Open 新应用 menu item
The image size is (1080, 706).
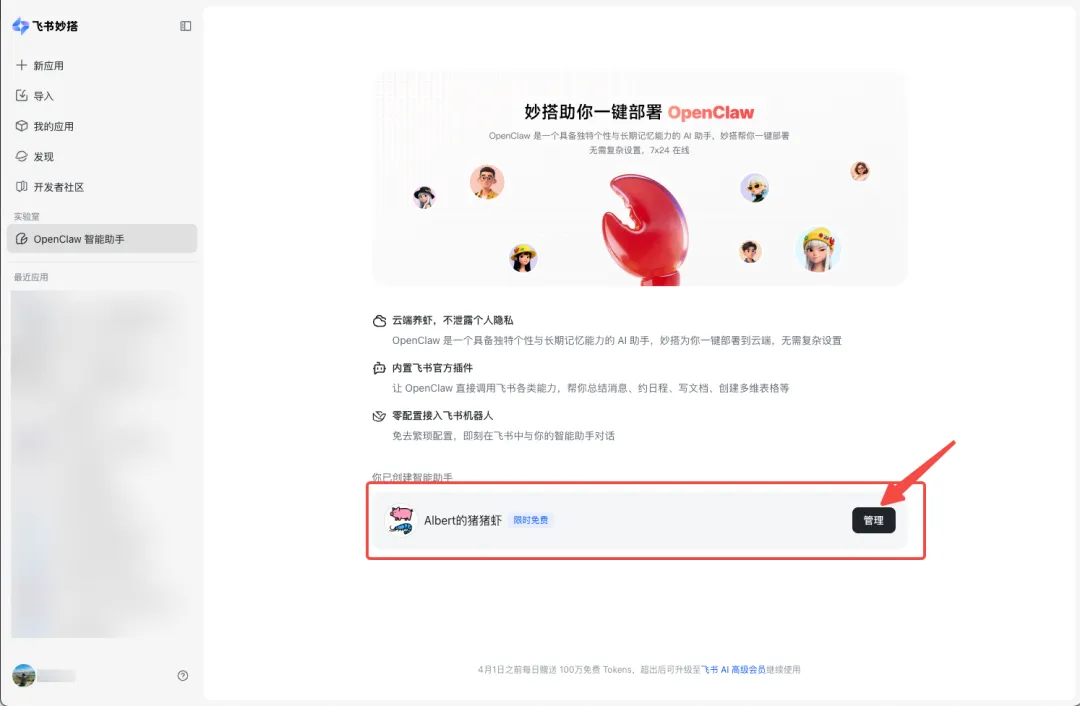pyautogui.click(x=102, y=65)
